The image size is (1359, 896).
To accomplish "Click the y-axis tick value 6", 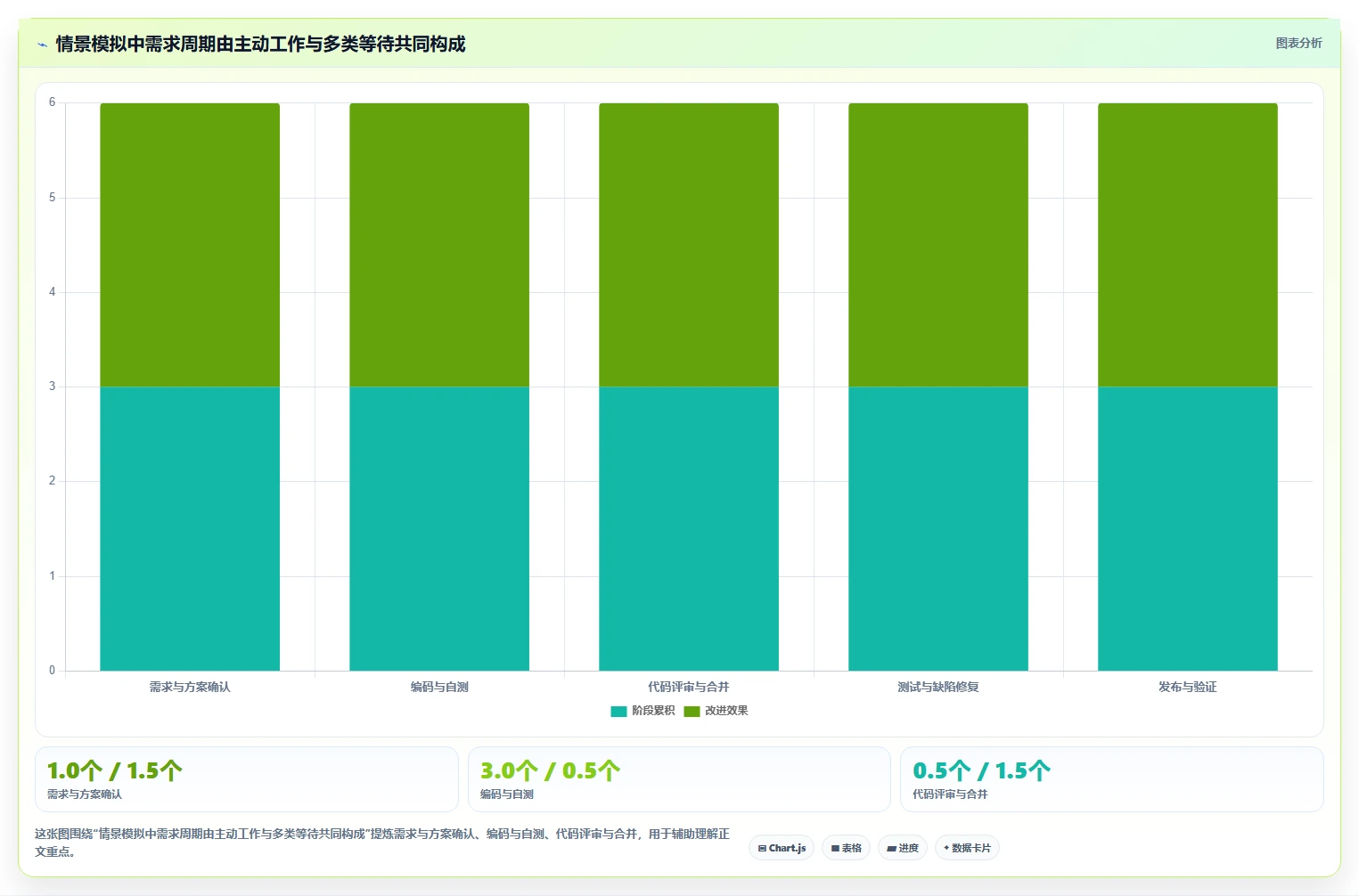I will pyautogui.click(x=52, y=102).
